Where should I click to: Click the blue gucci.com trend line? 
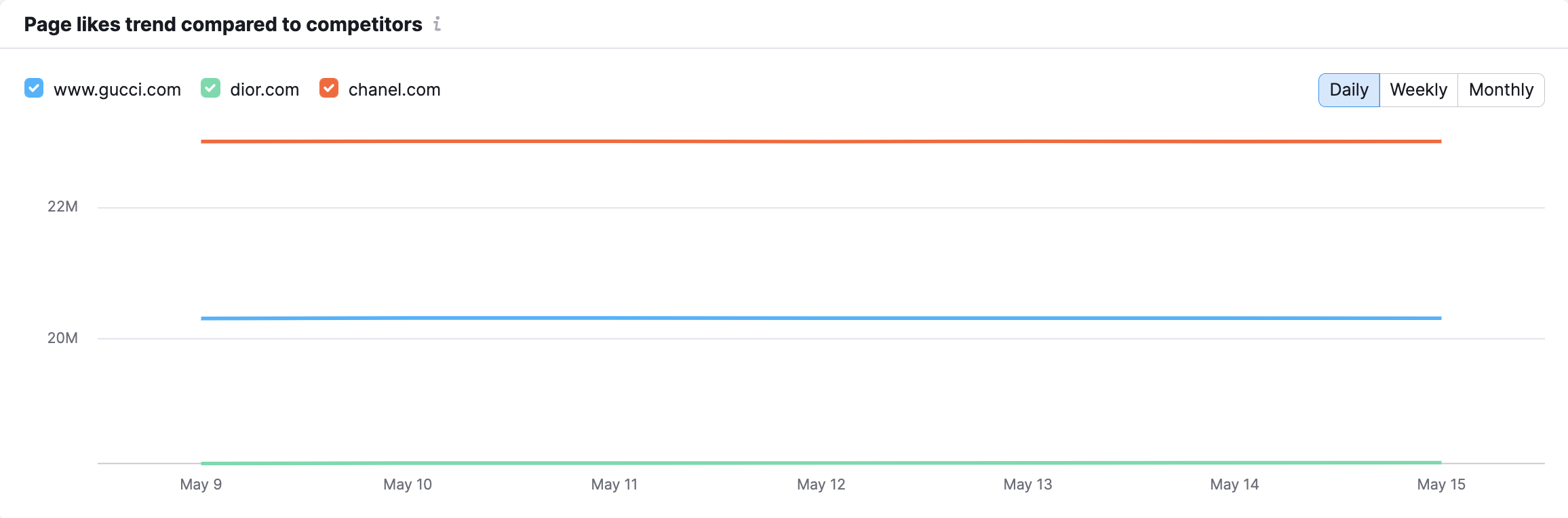coord(821,318)
